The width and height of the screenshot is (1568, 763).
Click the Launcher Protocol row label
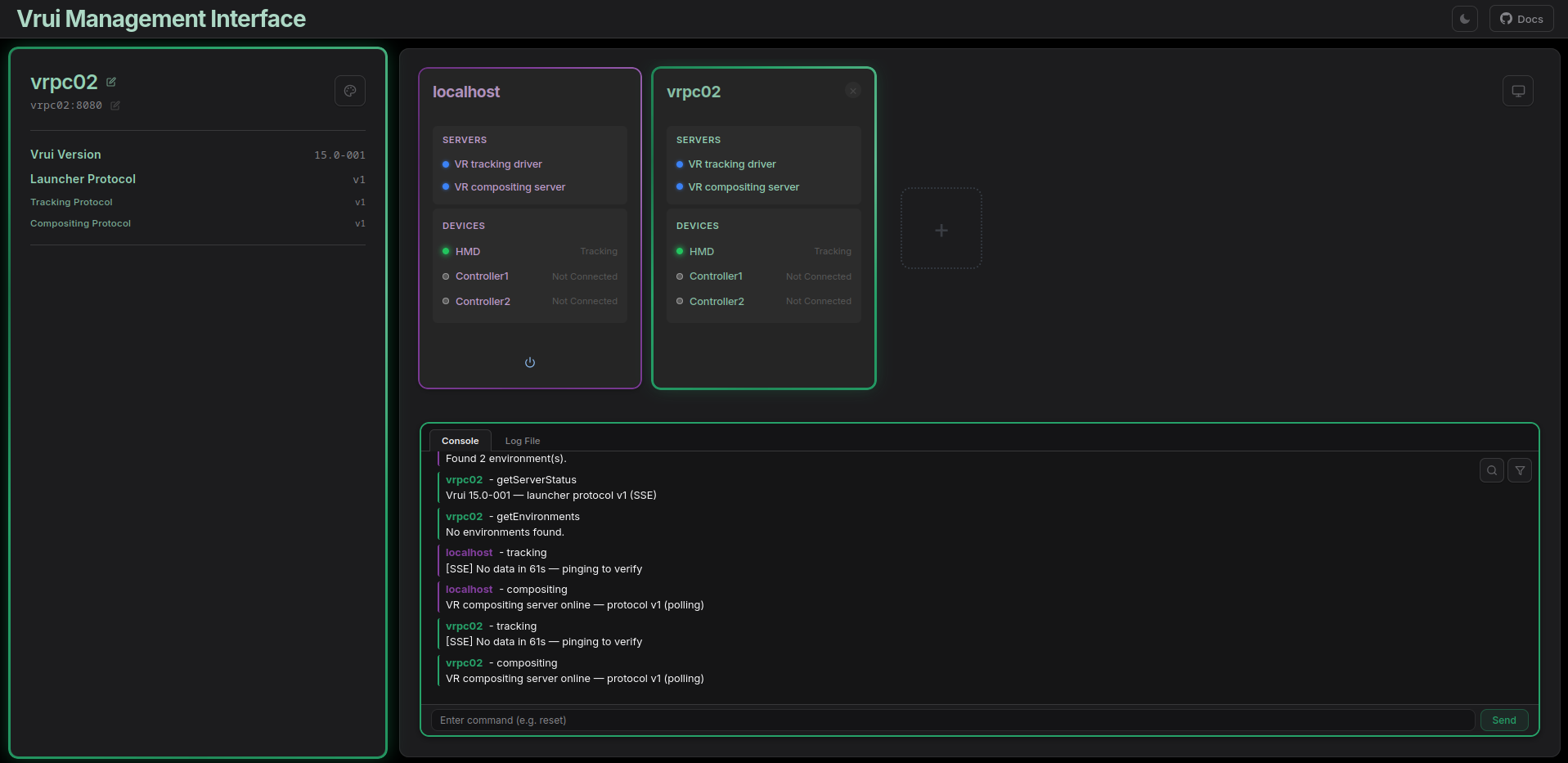pos(83,179)
